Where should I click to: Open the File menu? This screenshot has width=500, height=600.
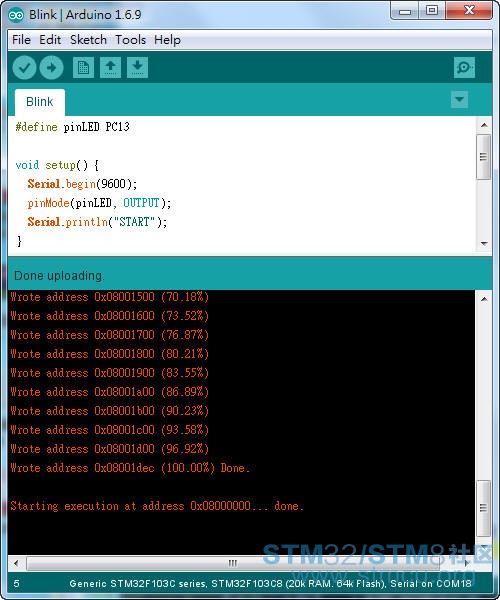[x=21, y=40]
